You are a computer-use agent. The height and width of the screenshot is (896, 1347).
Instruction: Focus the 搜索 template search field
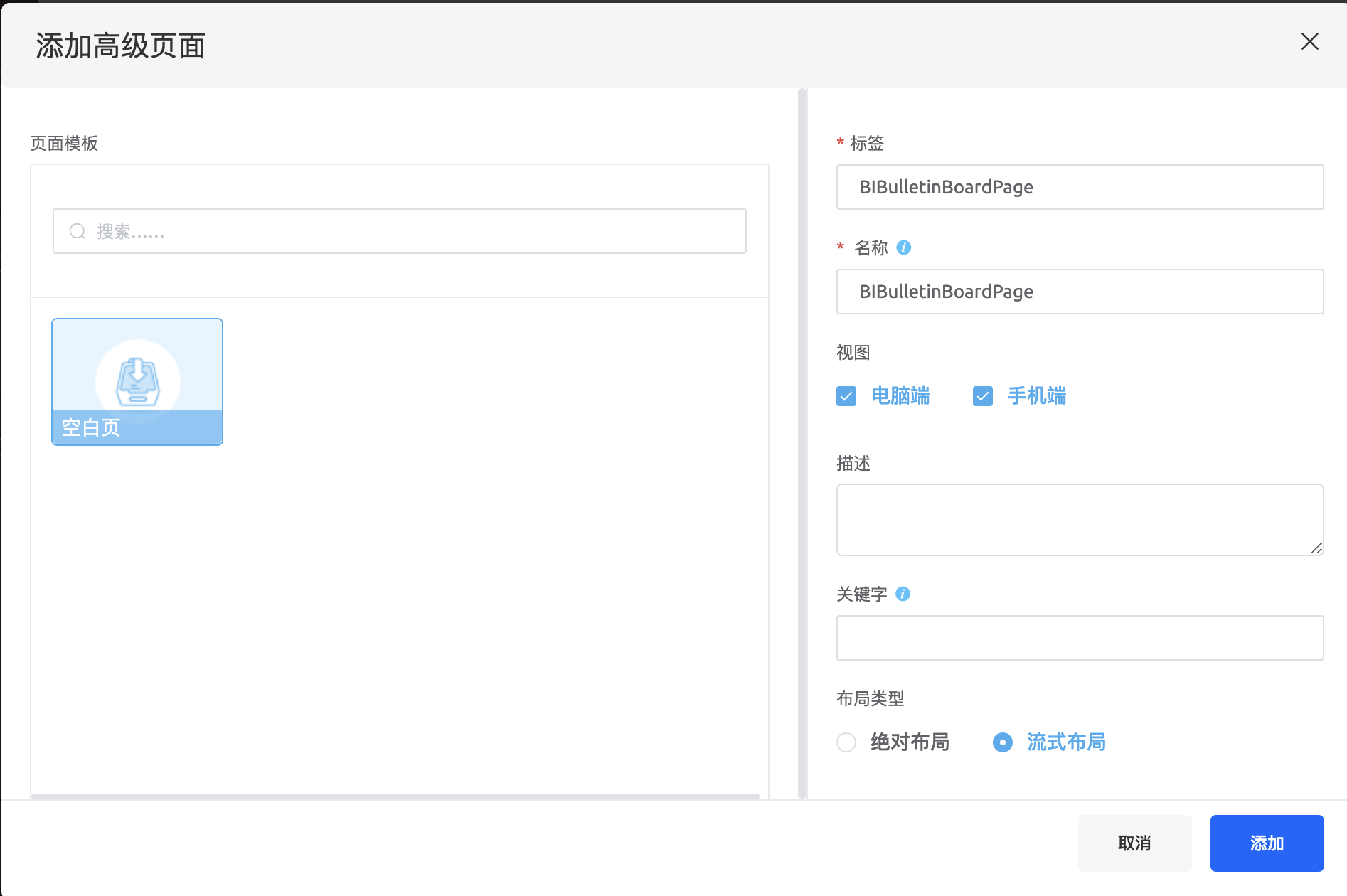(400, 231)
